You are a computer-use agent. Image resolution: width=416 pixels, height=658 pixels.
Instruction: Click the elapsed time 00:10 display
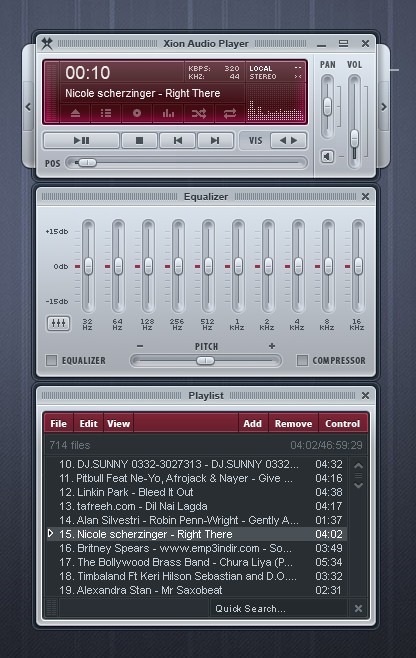[88, 73]
